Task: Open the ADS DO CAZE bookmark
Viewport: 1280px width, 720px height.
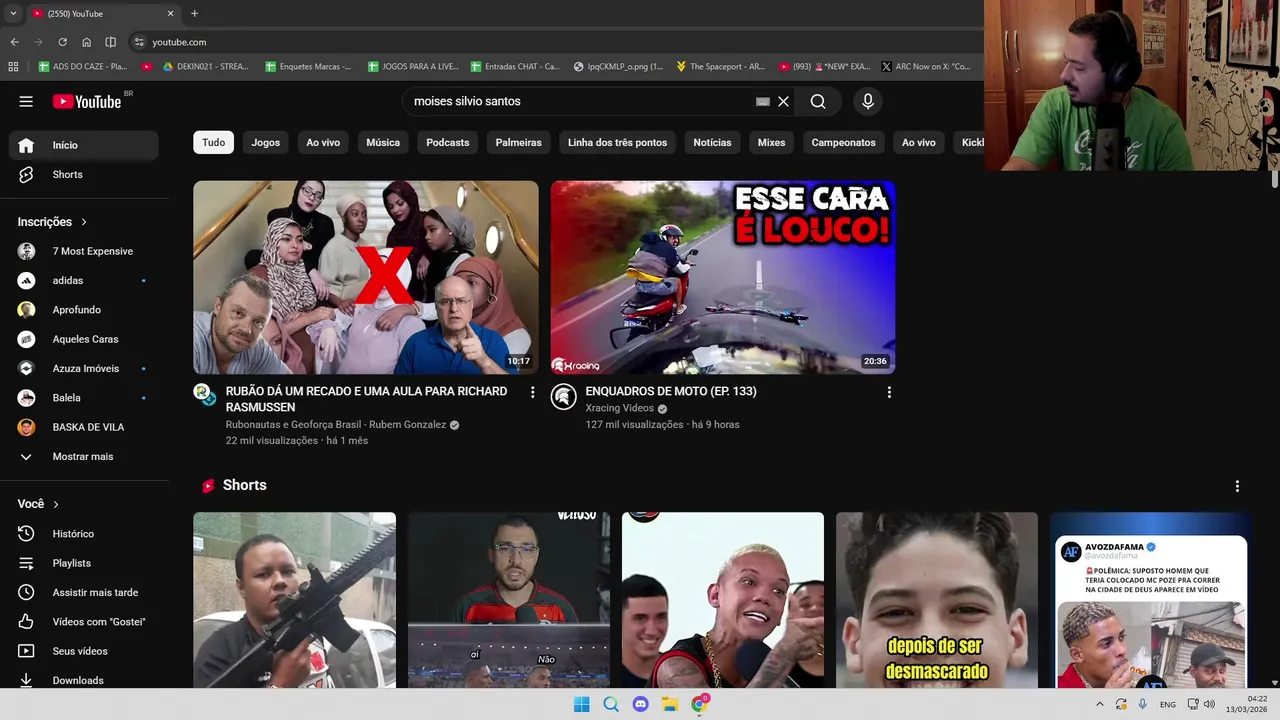Action: (x=82, y=66)
